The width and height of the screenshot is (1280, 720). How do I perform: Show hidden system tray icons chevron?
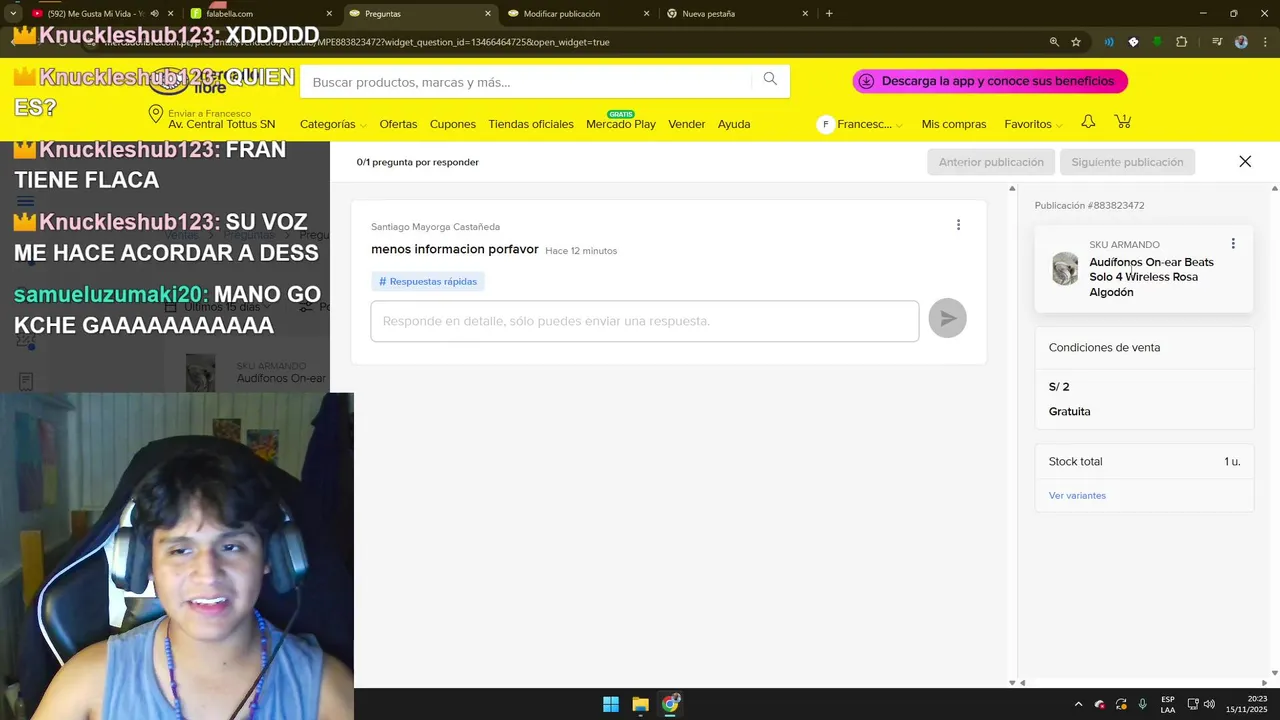(x=1078, y=704)
